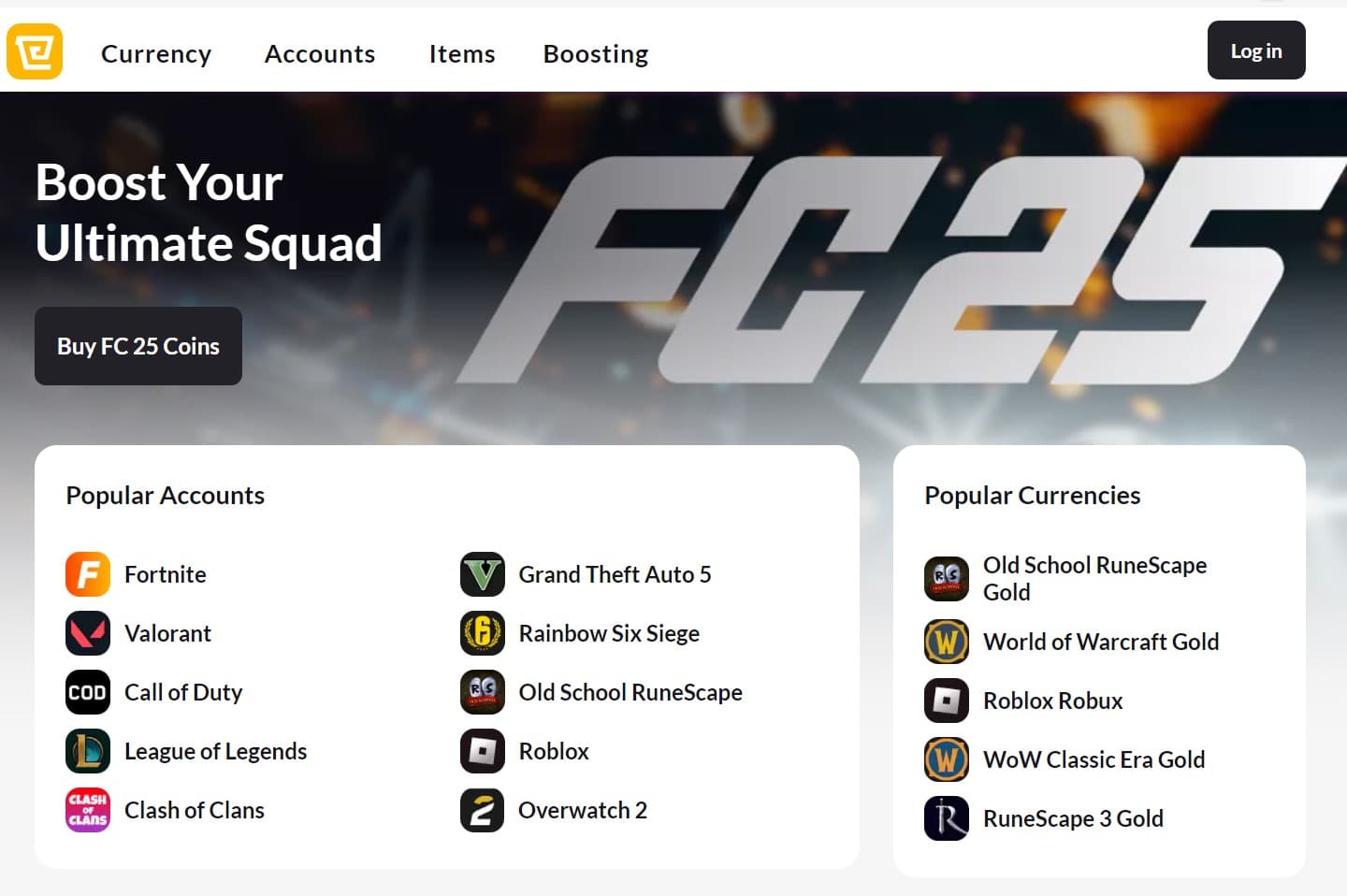Click the Call of Duty COD icon
1347x896 pixels.
[x=88, y=692]
